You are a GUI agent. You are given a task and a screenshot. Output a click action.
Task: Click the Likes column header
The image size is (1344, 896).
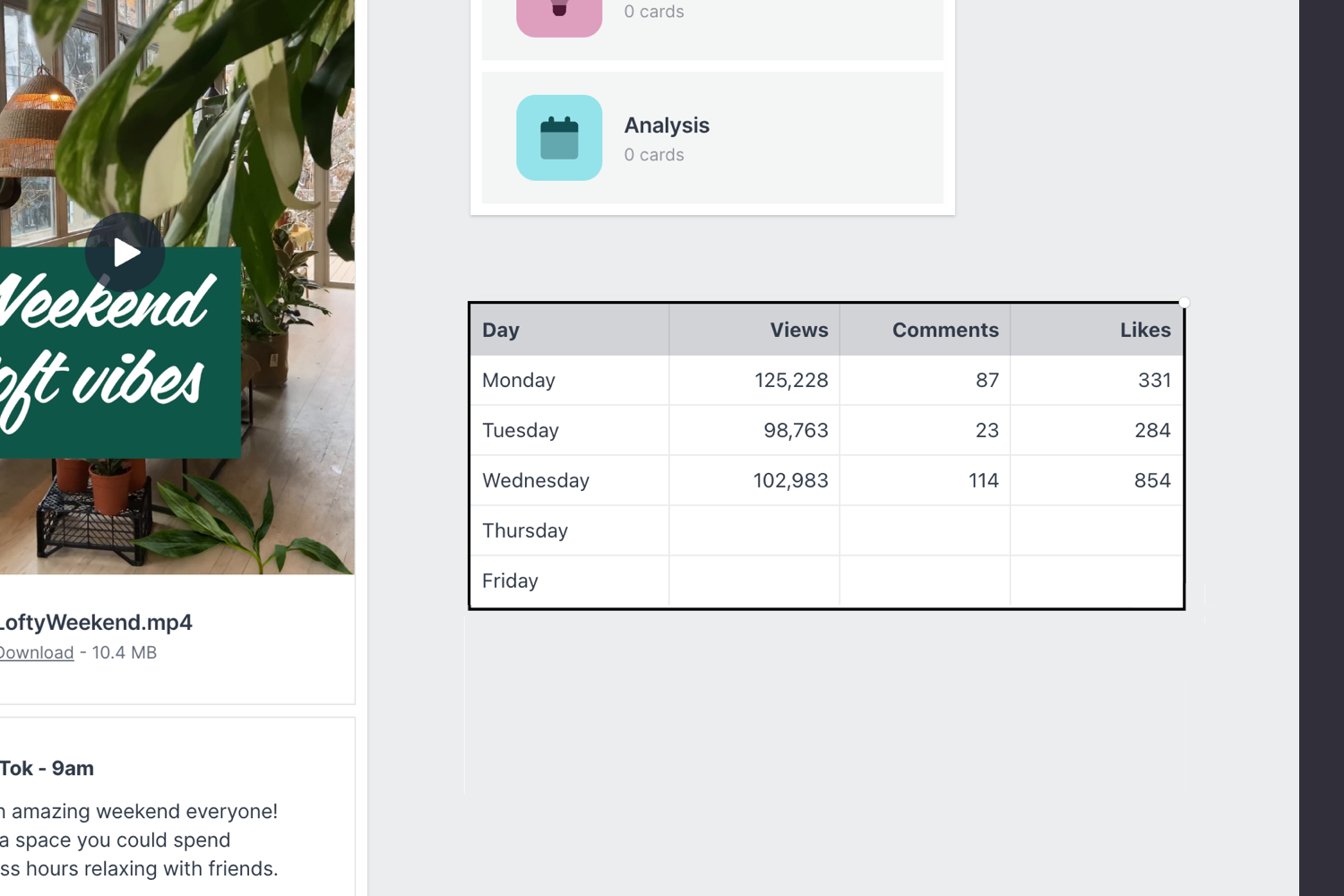(x=1145, y=329)
